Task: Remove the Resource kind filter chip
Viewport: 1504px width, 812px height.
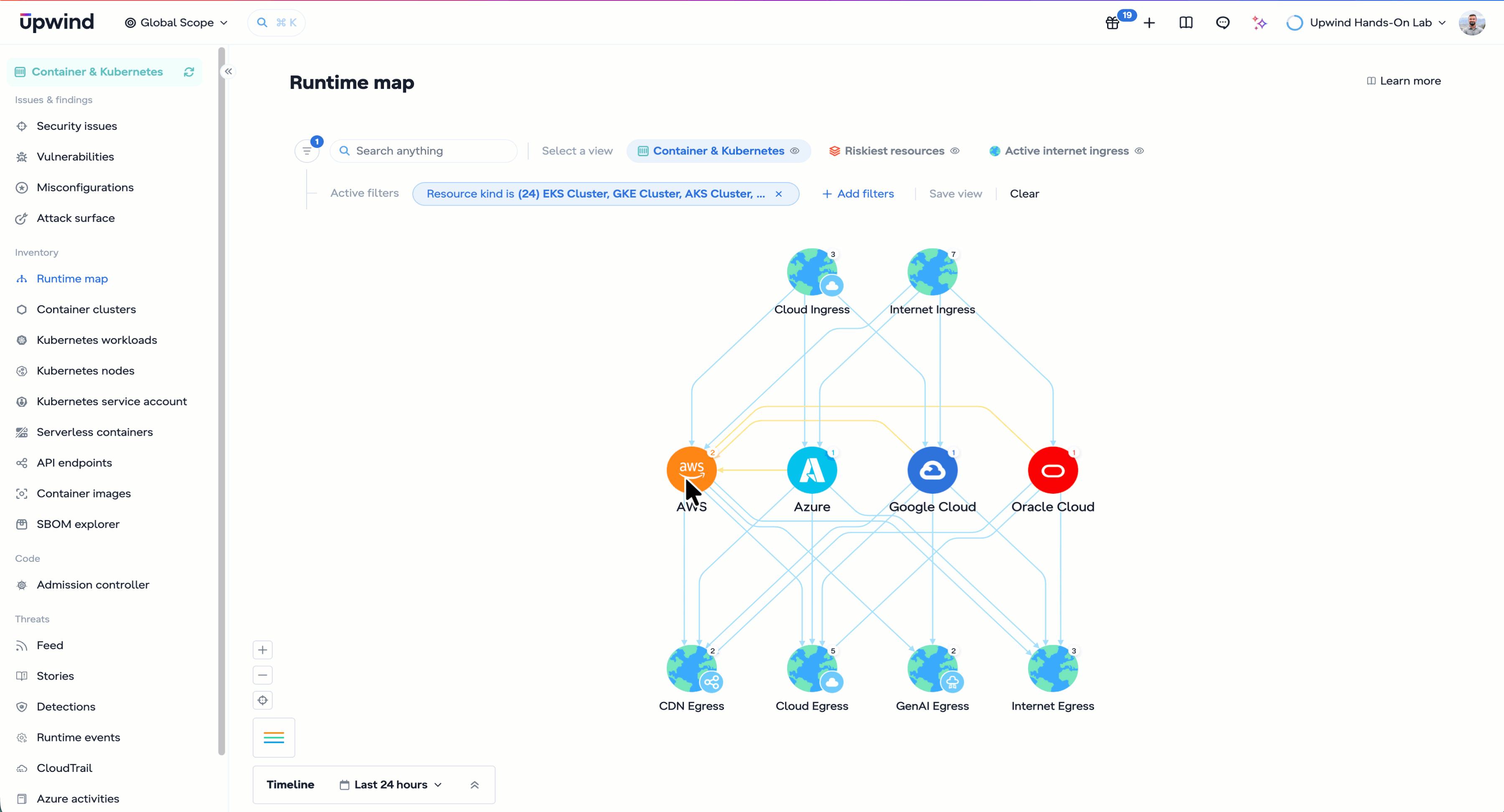Action: tap(778, 194)
